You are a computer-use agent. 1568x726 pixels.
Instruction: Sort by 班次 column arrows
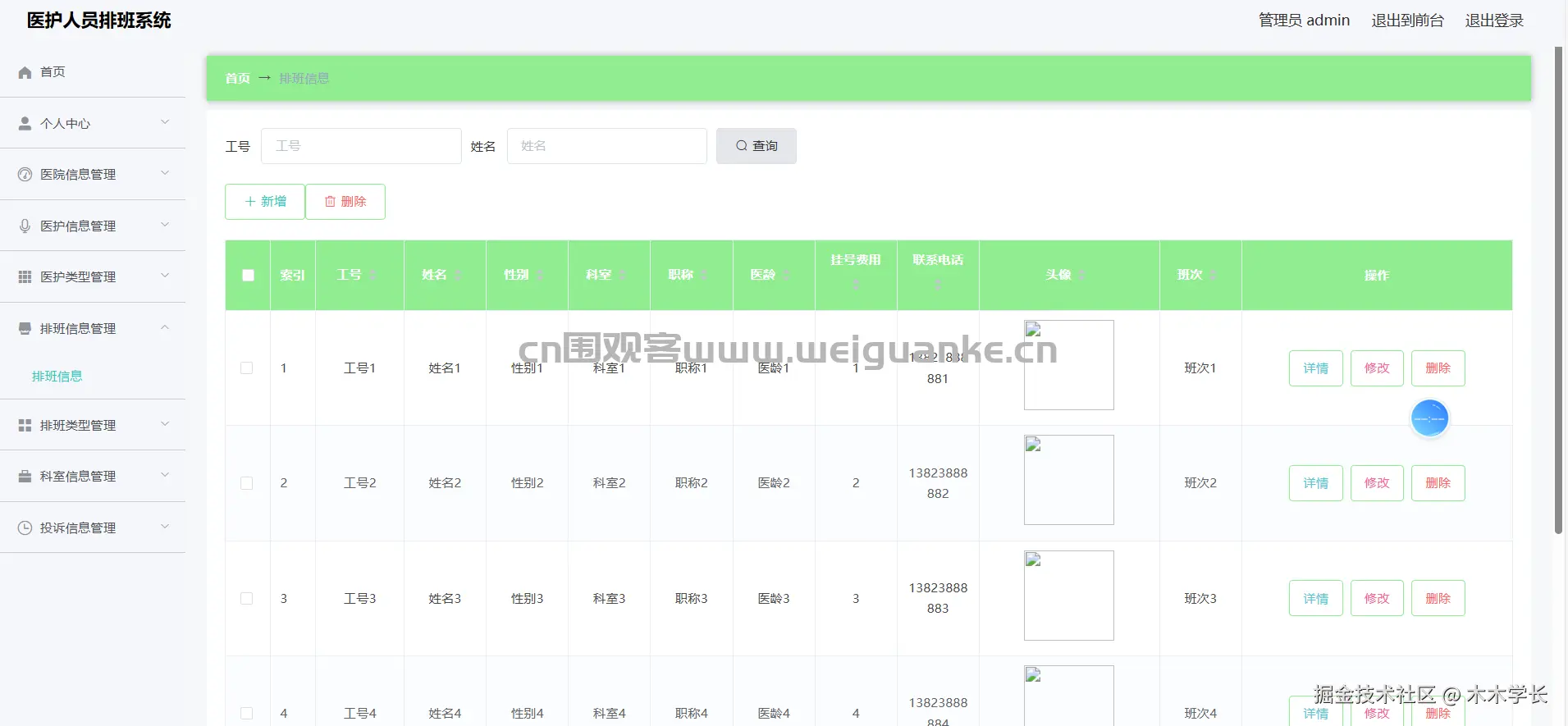(x=1214, y=275)
